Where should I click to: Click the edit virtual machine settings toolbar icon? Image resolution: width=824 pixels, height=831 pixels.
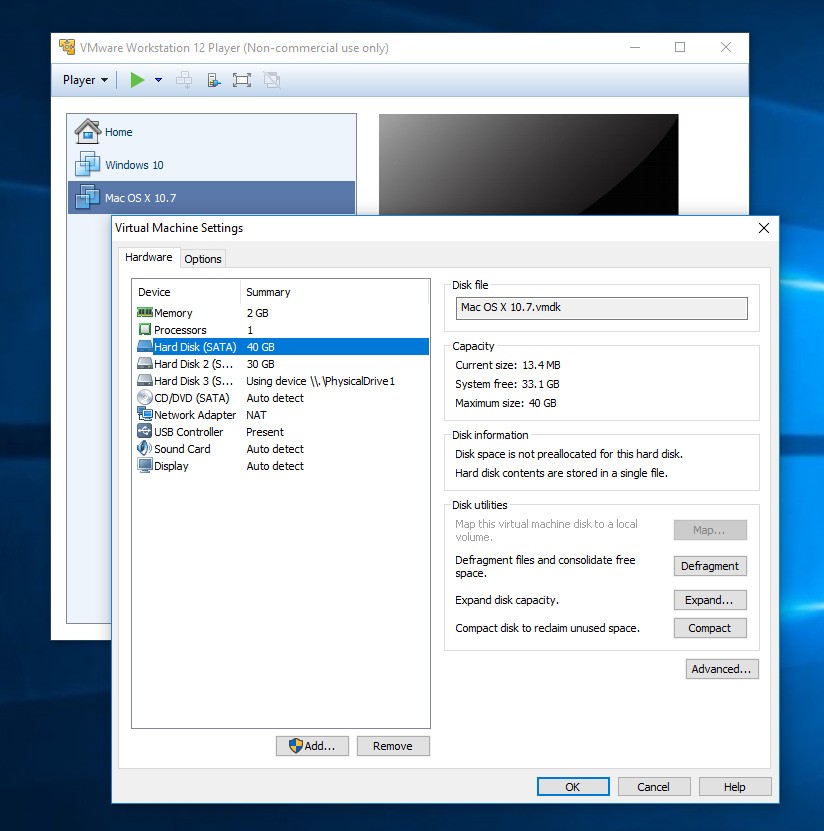pyautogui.click(x=214, y=80)
